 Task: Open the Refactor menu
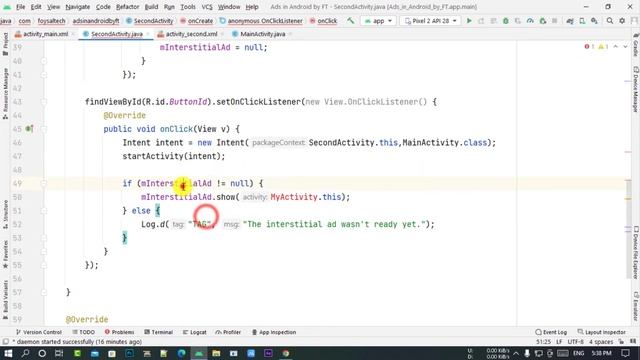[127, 7]
